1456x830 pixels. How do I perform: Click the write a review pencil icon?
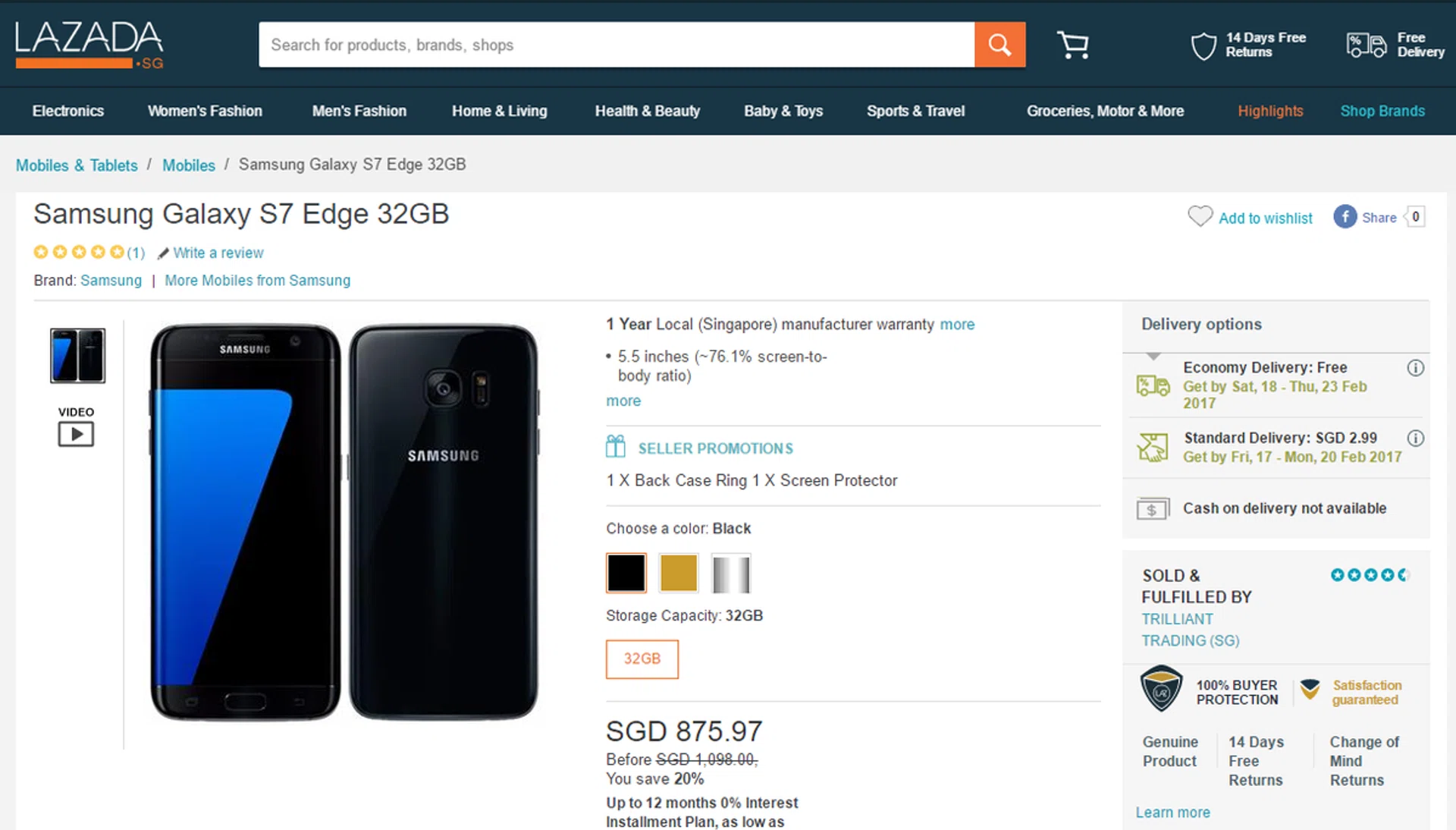point(162,253)
